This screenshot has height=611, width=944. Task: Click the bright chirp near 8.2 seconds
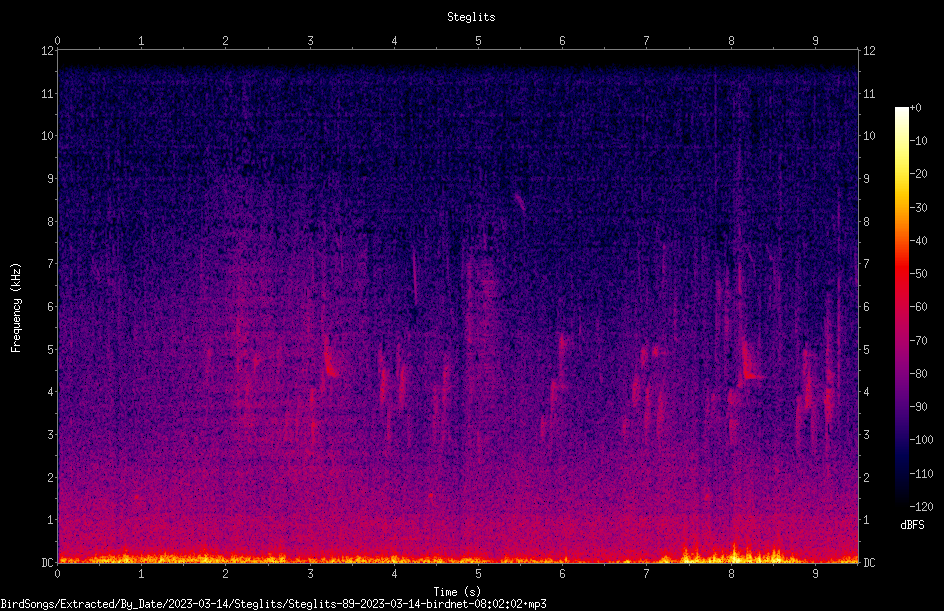[750, 362]
